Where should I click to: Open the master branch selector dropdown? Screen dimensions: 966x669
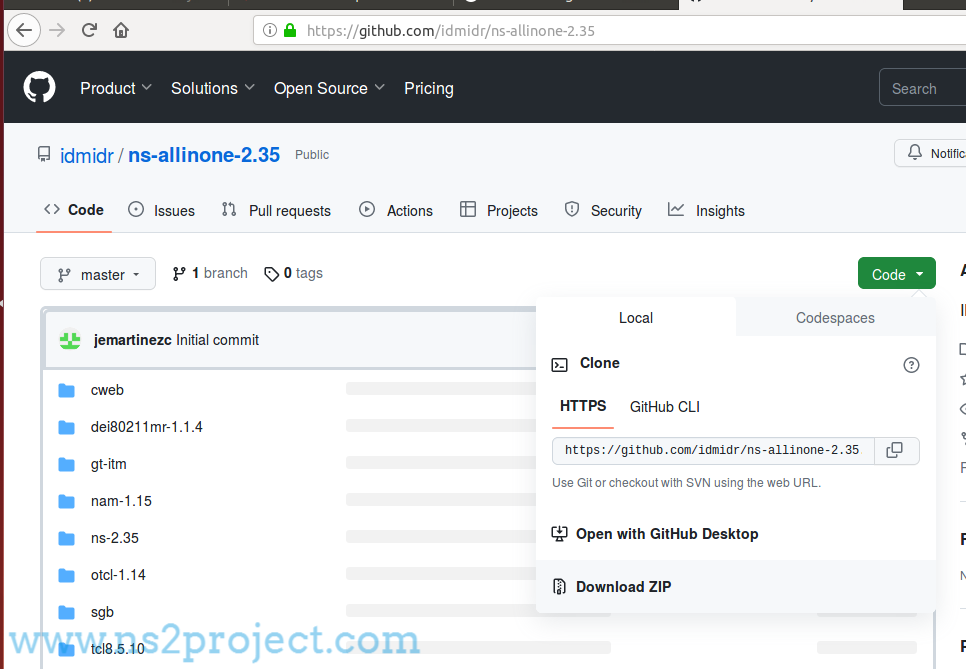98,274
